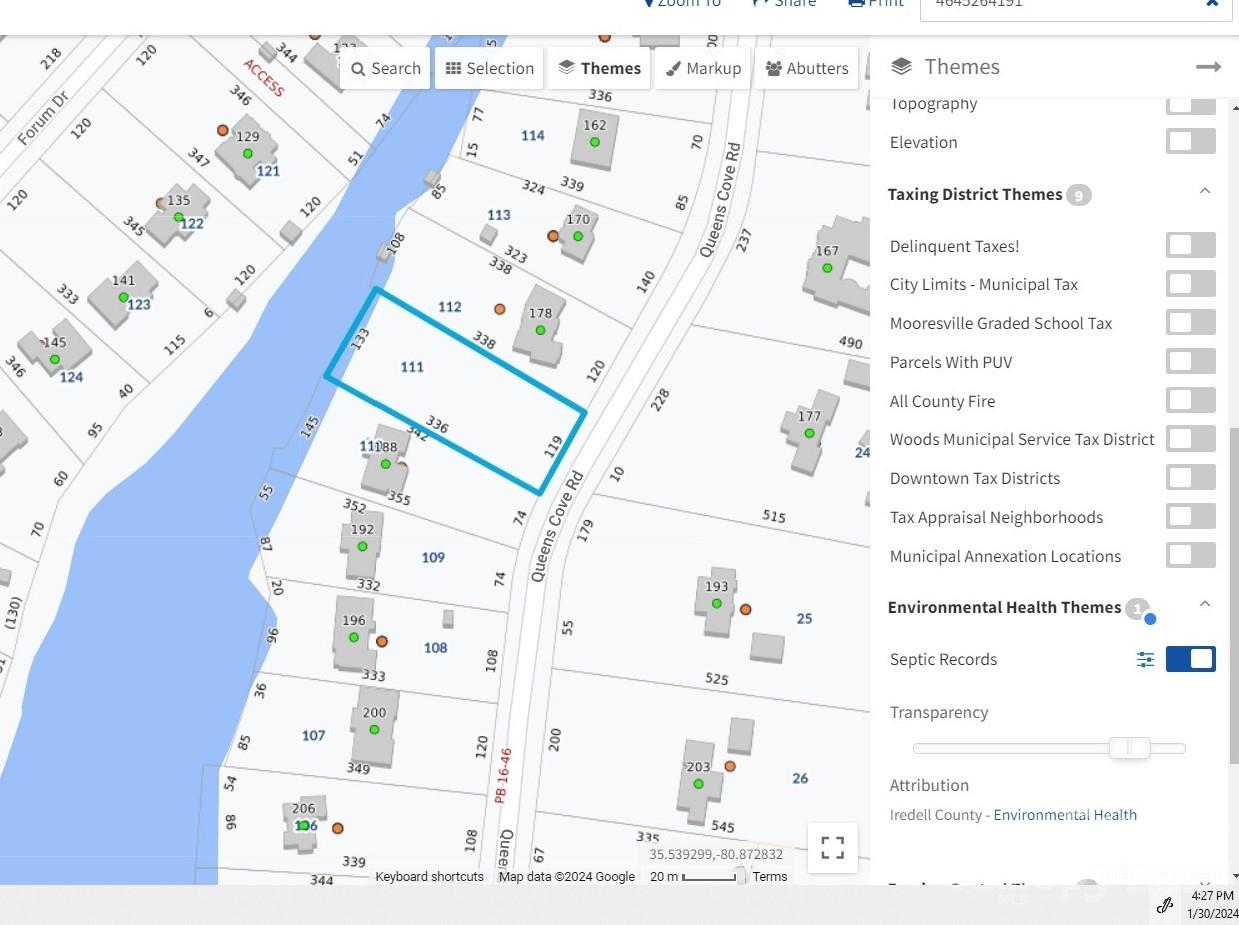Click the orange marker near parcel 112
Screen dimensions: 1239x925
(499, 309)
